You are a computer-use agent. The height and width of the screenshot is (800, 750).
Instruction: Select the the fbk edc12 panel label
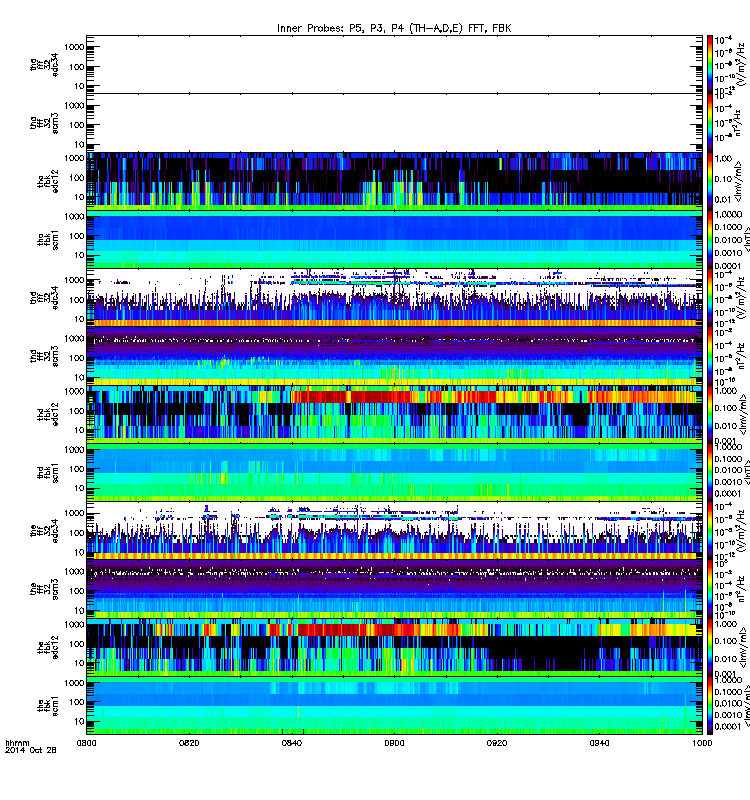pyautogui.click(x=48, y=647)
